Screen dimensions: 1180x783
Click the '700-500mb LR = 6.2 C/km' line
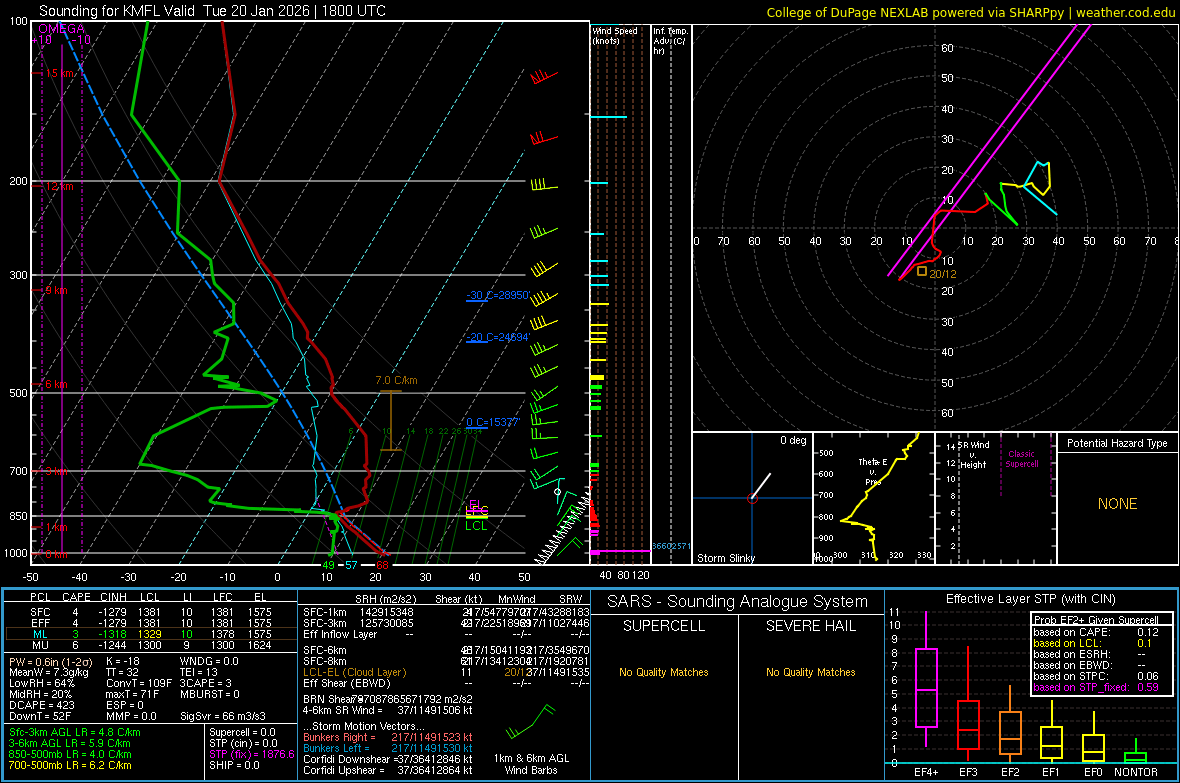pyautogui.click(x=70, y=765)
